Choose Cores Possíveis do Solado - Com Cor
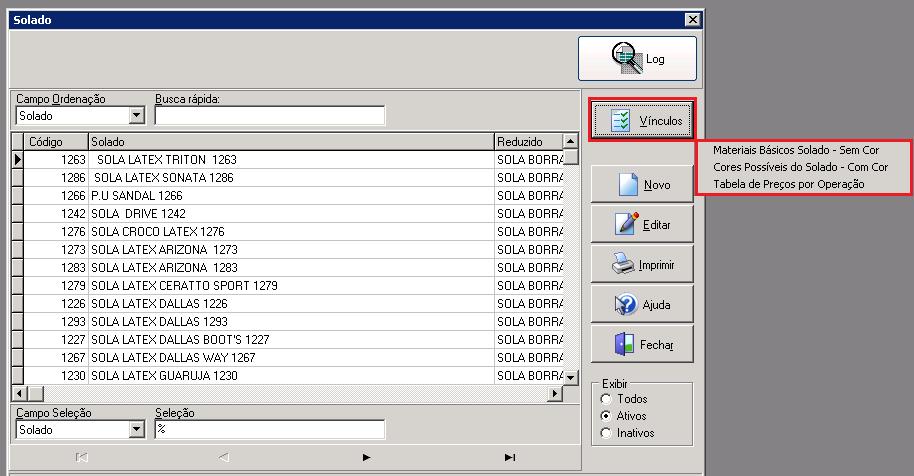This screenshot has height=476, width=914. pos(800,167)
